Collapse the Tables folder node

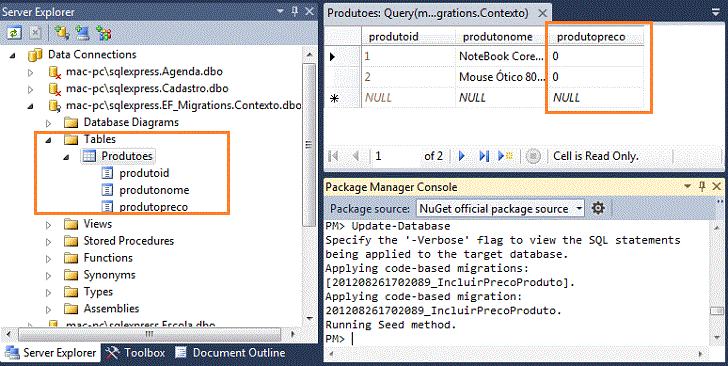(49, 139)
